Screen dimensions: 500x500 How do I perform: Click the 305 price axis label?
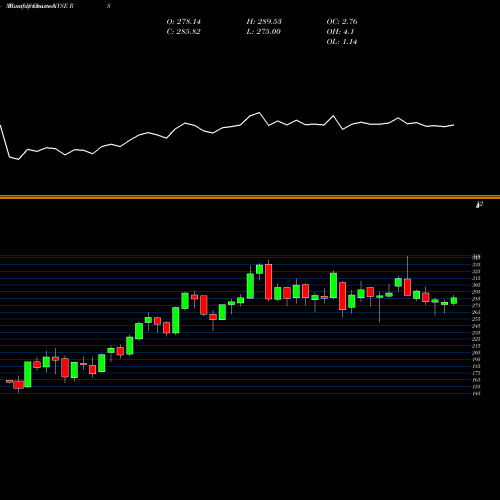pyautogui.click(x=476, y=285)
